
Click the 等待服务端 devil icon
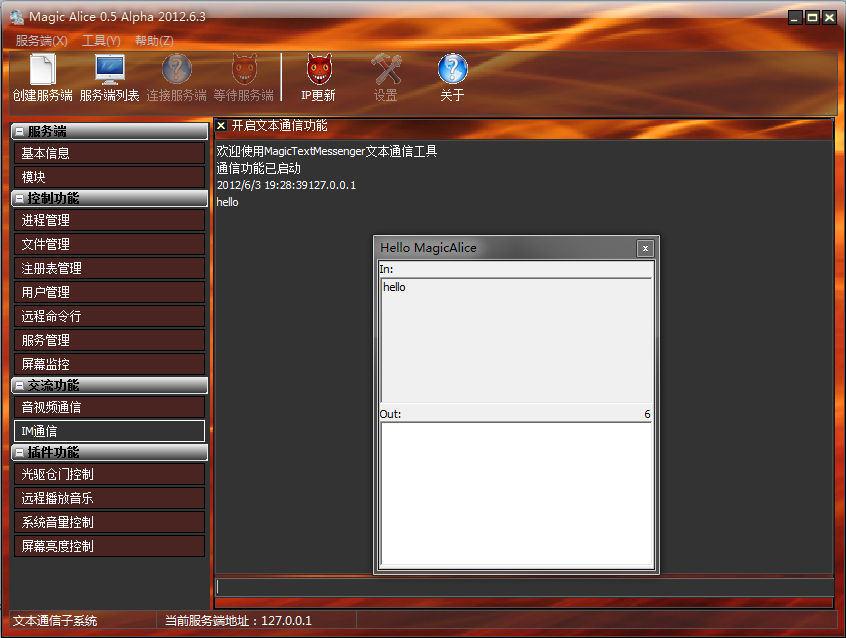tap(244, 70)
